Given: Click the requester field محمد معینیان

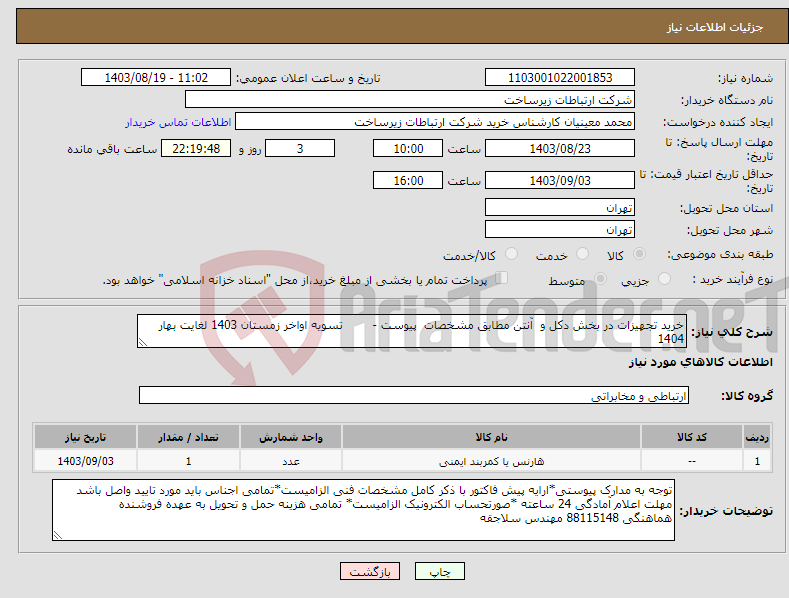Looking at the screenshot, I should coord(435,122).
